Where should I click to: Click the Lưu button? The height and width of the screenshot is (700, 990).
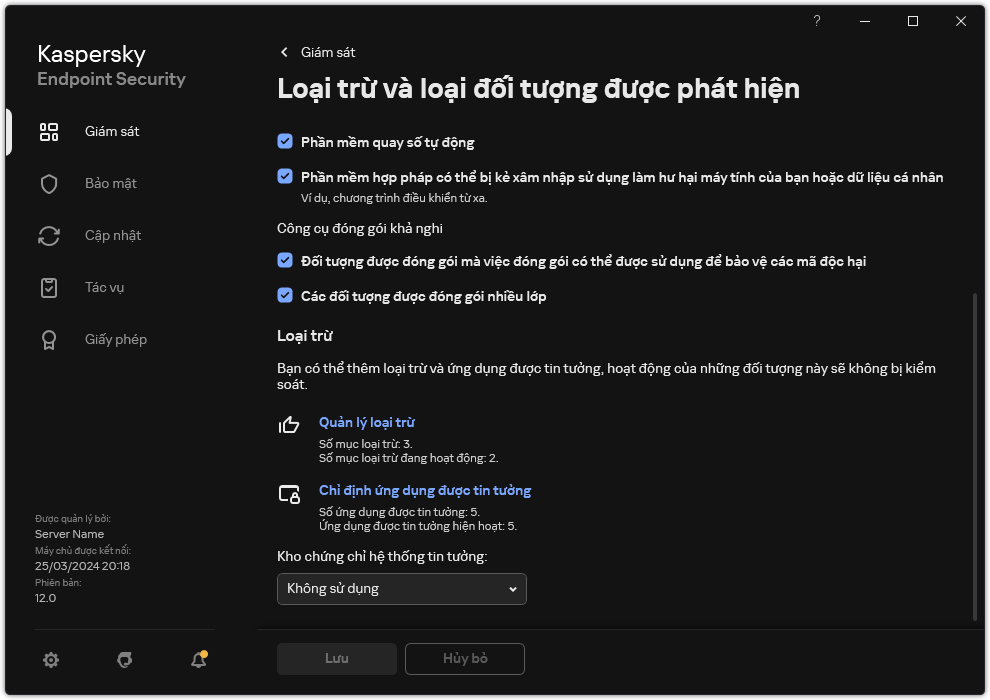337,659
